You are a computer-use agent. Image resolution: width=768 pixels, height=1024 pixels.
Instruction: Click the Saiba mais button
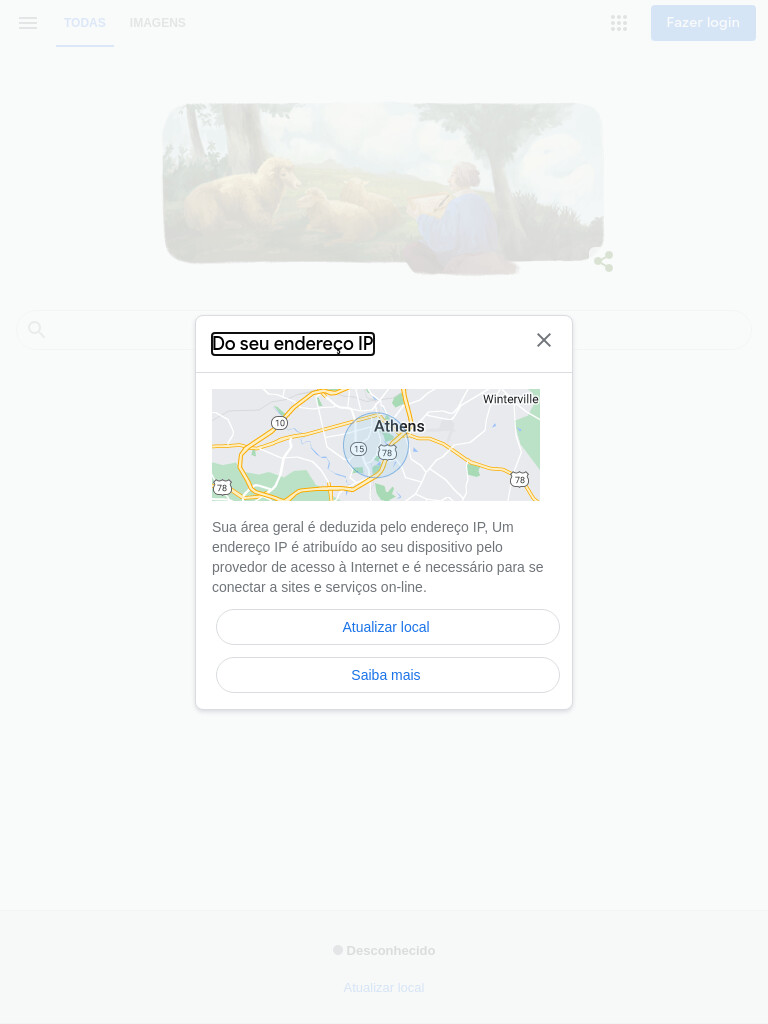click(387, 675)
